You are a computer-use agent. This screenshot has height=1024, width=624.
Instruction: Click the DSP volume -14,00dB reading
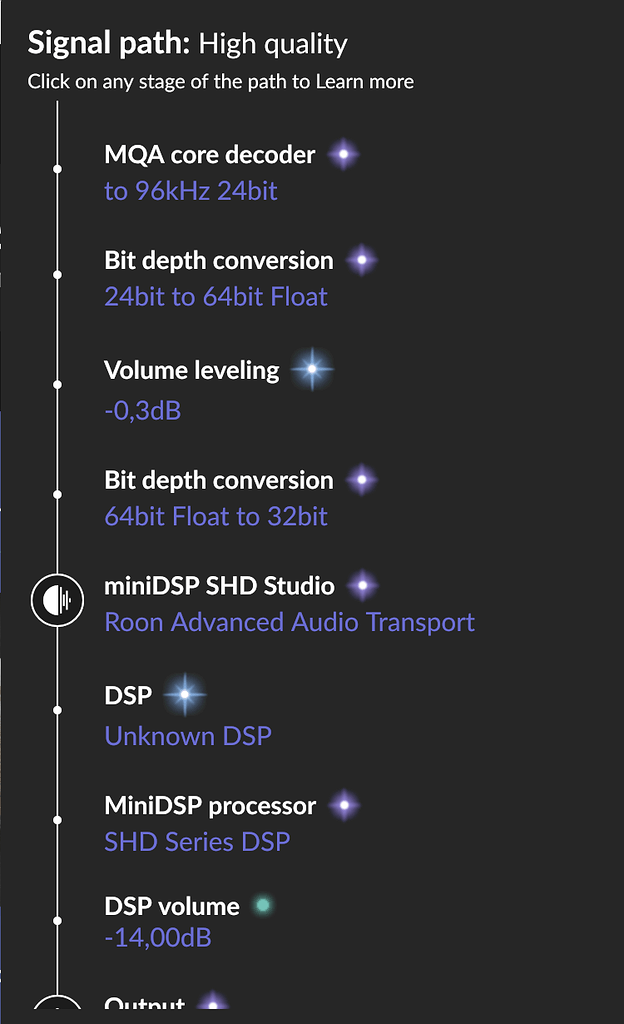(x=159, y=938)
